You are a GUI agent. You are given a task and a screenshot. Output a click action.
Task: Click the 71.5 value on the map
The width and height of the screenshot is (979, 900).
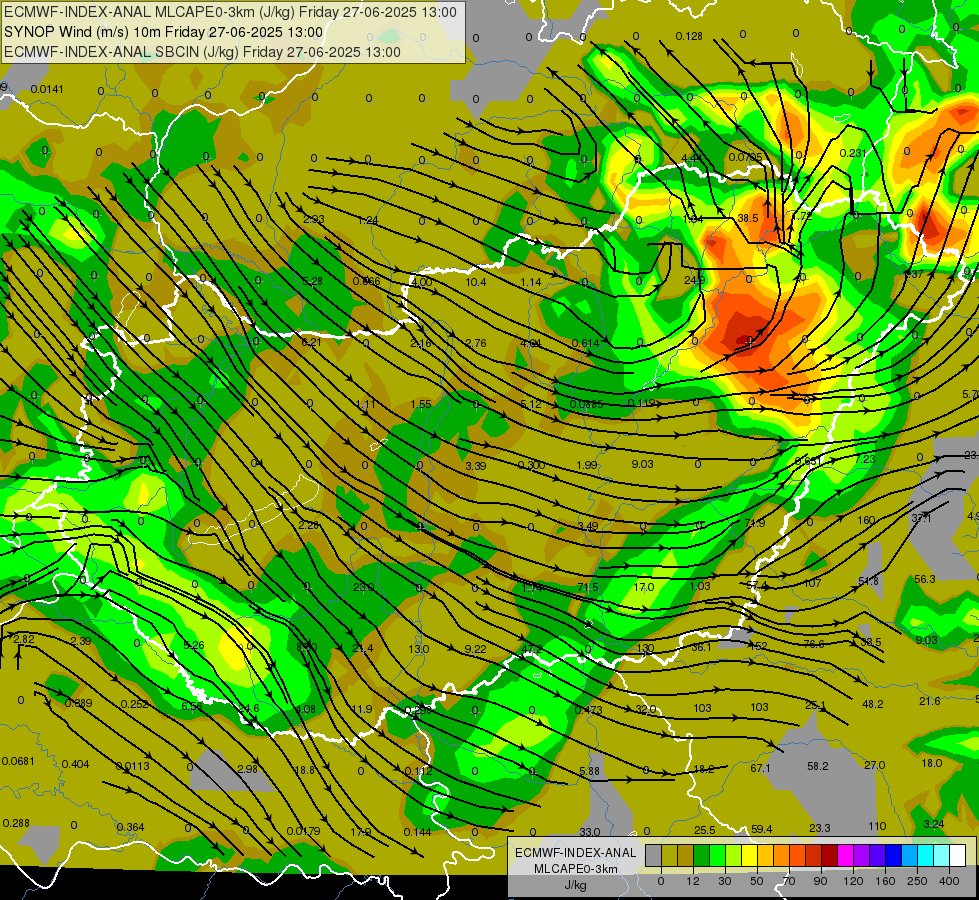click(588, 587)
